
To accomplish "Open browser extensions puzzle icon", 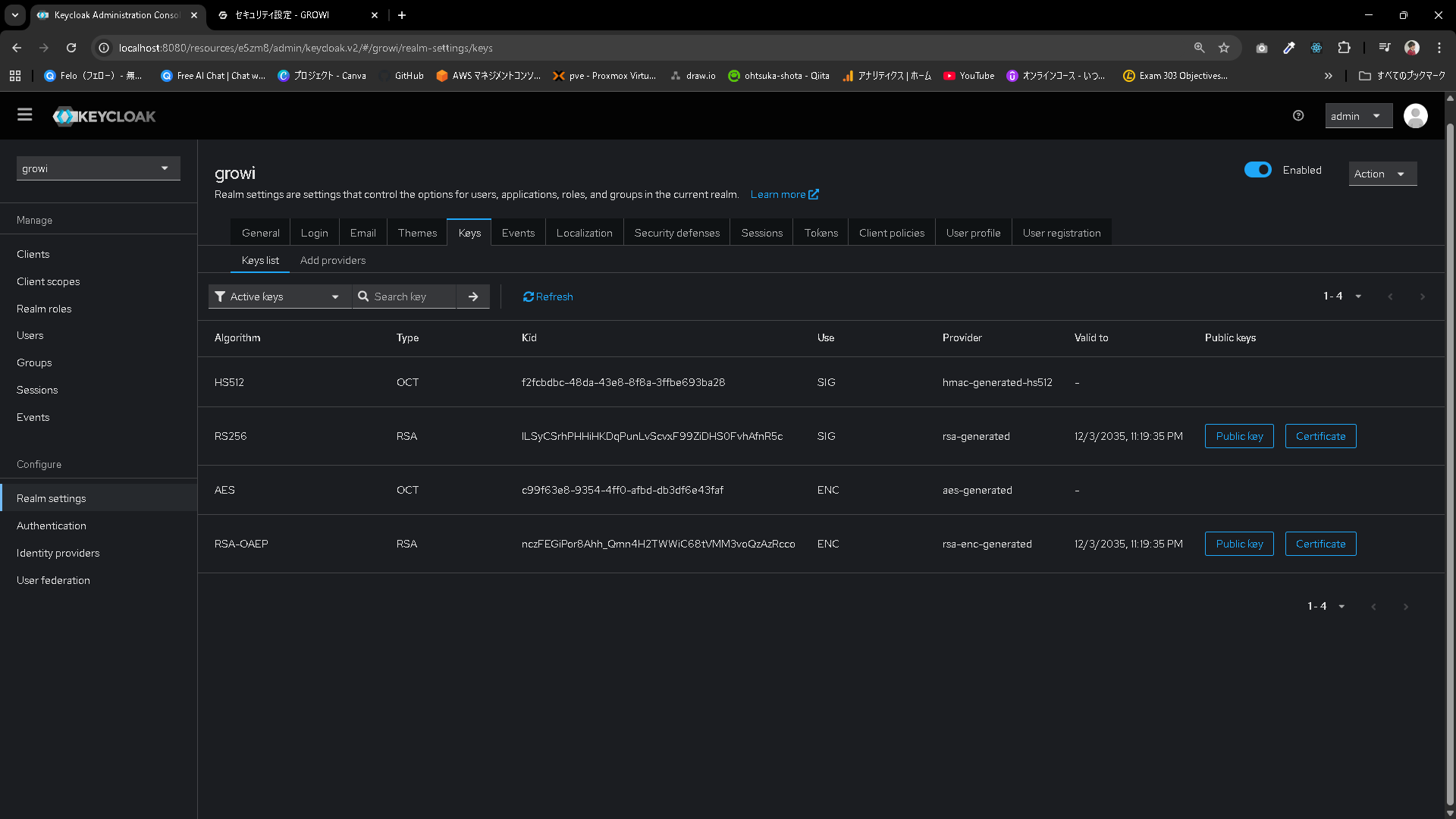I will click(x=1344, y=48).
